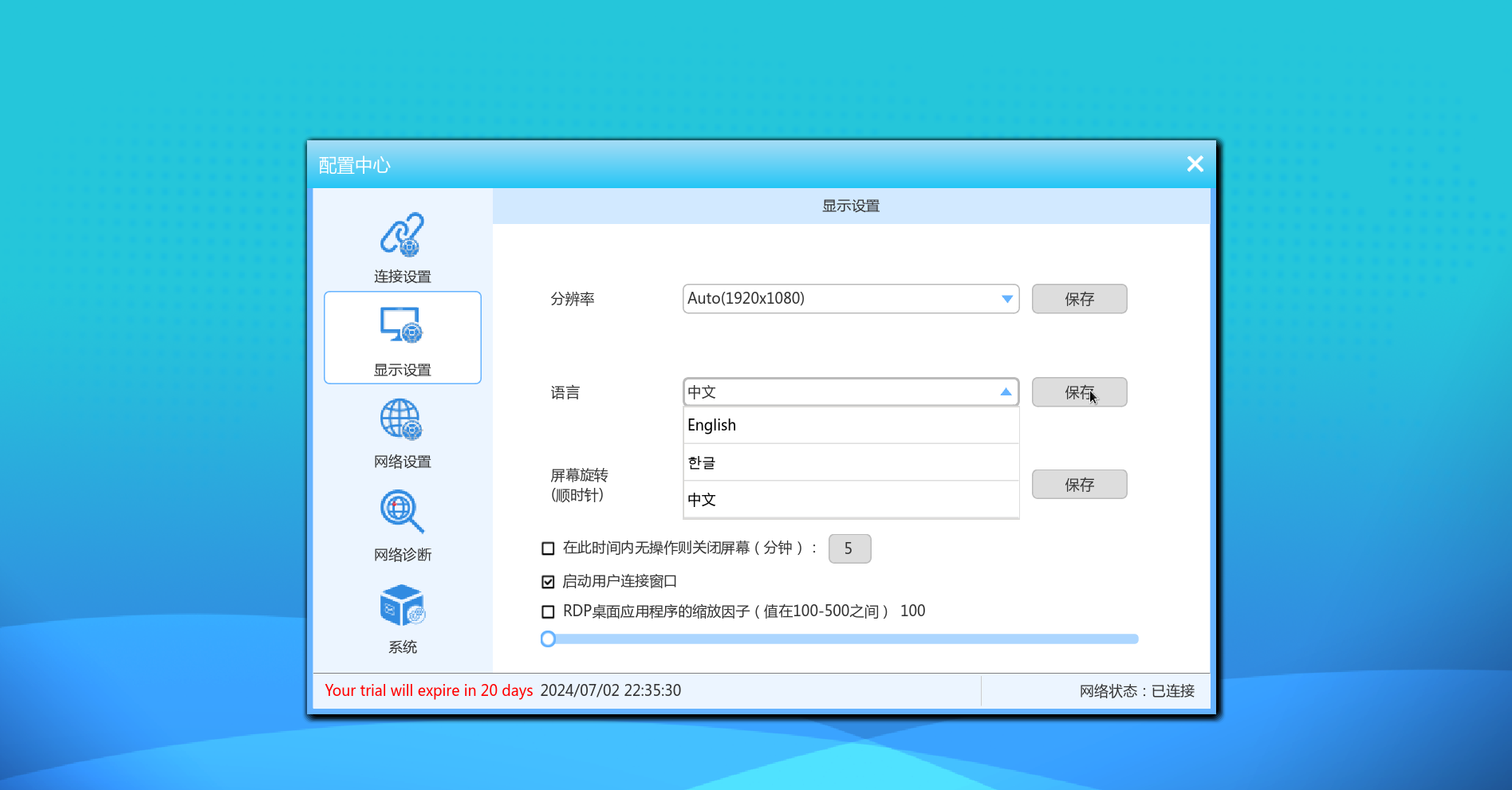This screenshot has width=1512, height=790.
Task: Expand the 分辨率 dropdown arrow
Action: [1006, 299]
